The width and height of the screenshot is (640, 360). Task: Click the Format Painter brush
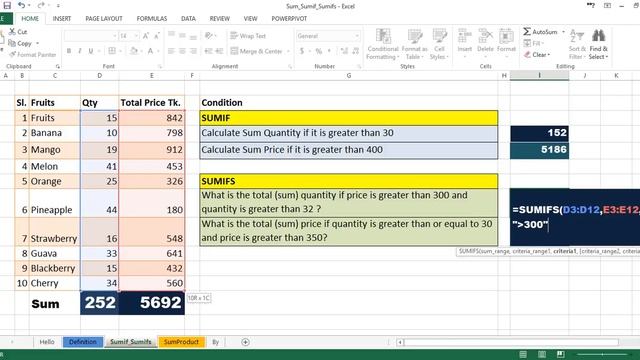click(x=33, y=54)
